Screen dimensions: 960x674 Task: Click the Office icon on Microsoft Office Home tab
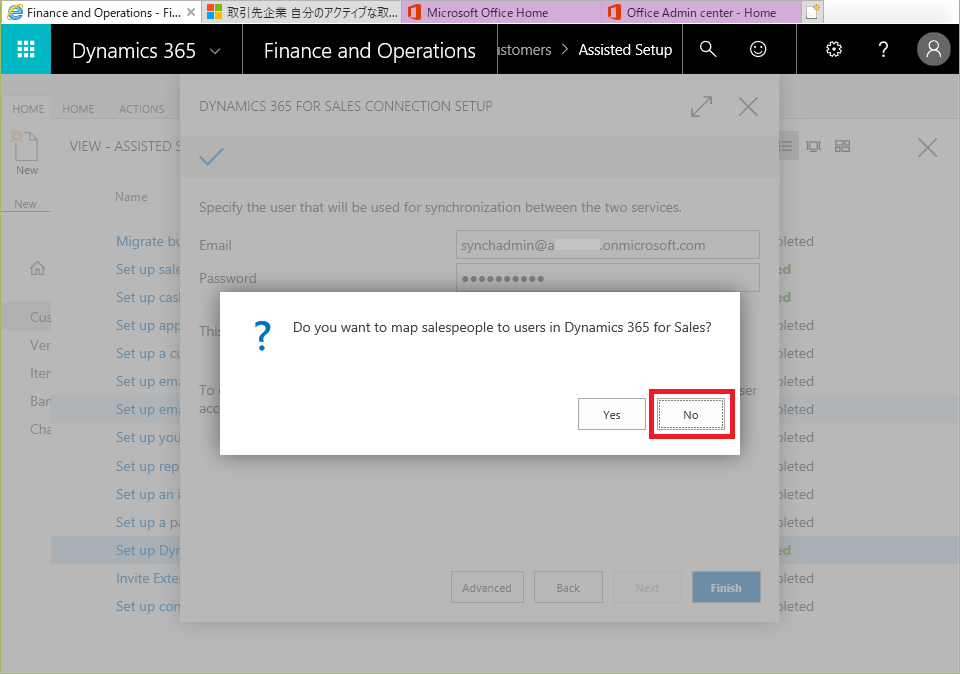414,12
